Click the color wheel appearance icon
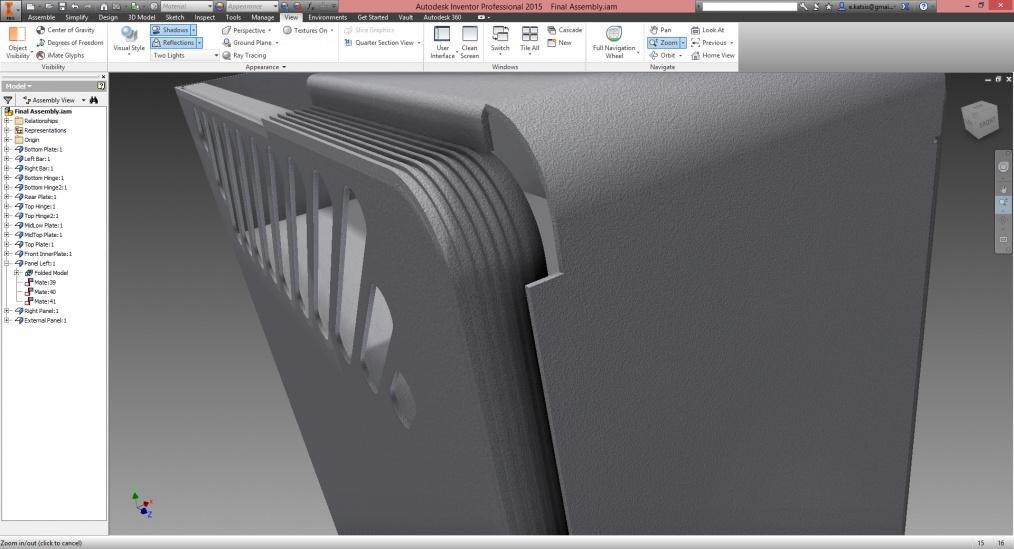 coord(219,6)
